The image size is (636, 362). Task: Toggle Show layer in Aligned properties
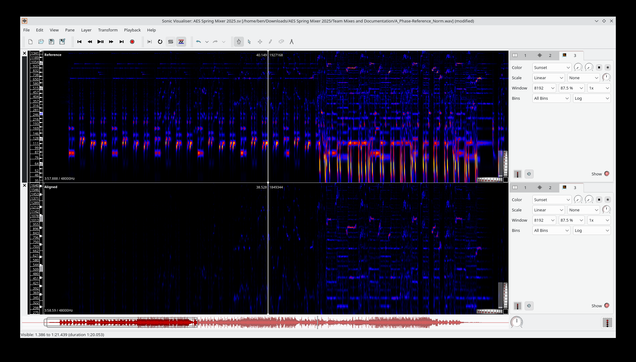(606, 306)
